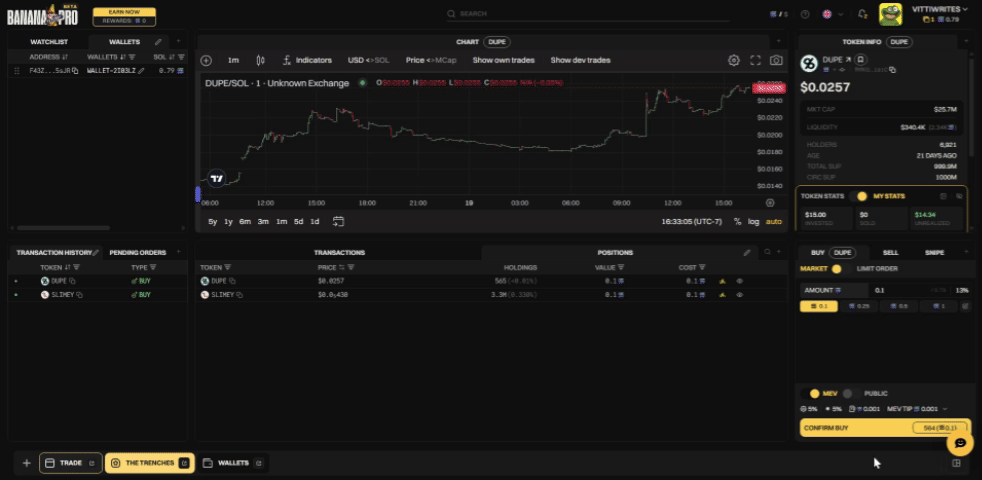Take a chart snapshot with camera icon
The height and width of the screenshot is (480, 982).
pos(776,60)
